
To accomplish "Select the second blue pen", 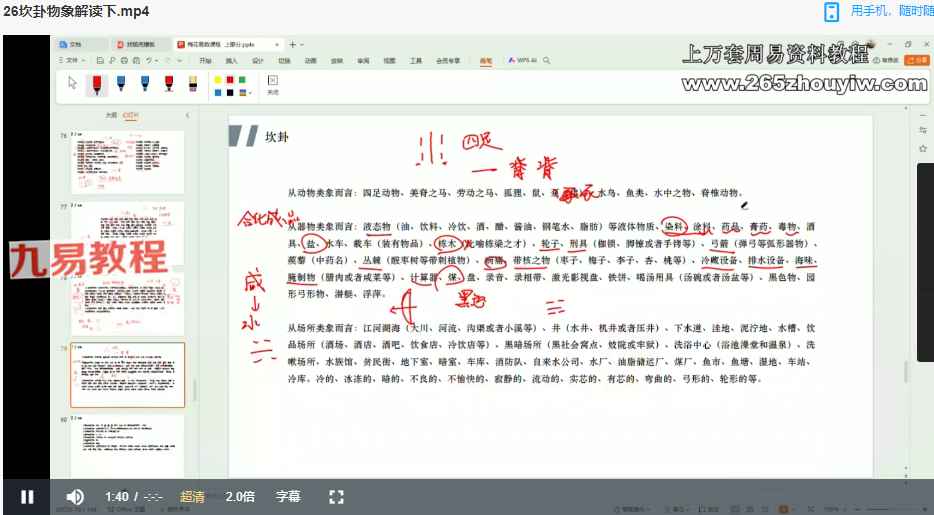I will tap(145, 83).
